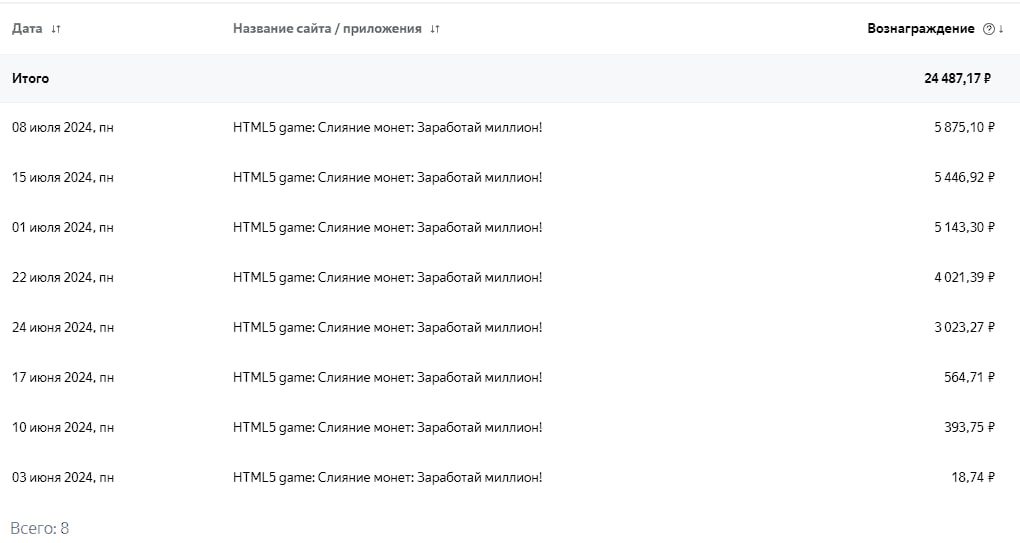Click the Вознаграждение column header label
1020x543 pixels.
[x=920, y=29]
